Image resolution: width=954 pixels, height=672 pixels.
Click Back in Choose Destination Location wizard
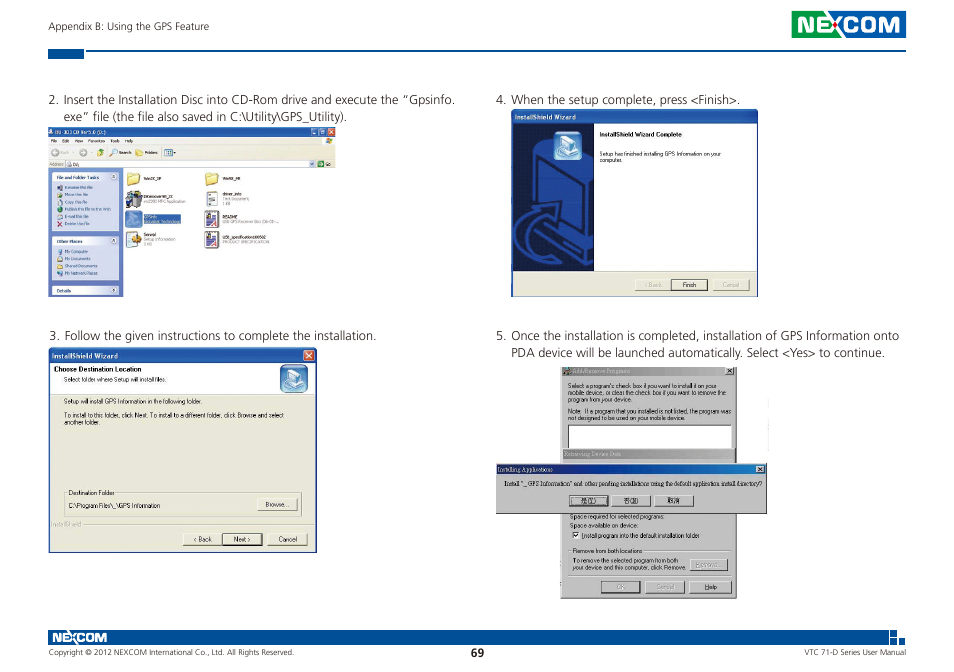(x=203, y=539)
